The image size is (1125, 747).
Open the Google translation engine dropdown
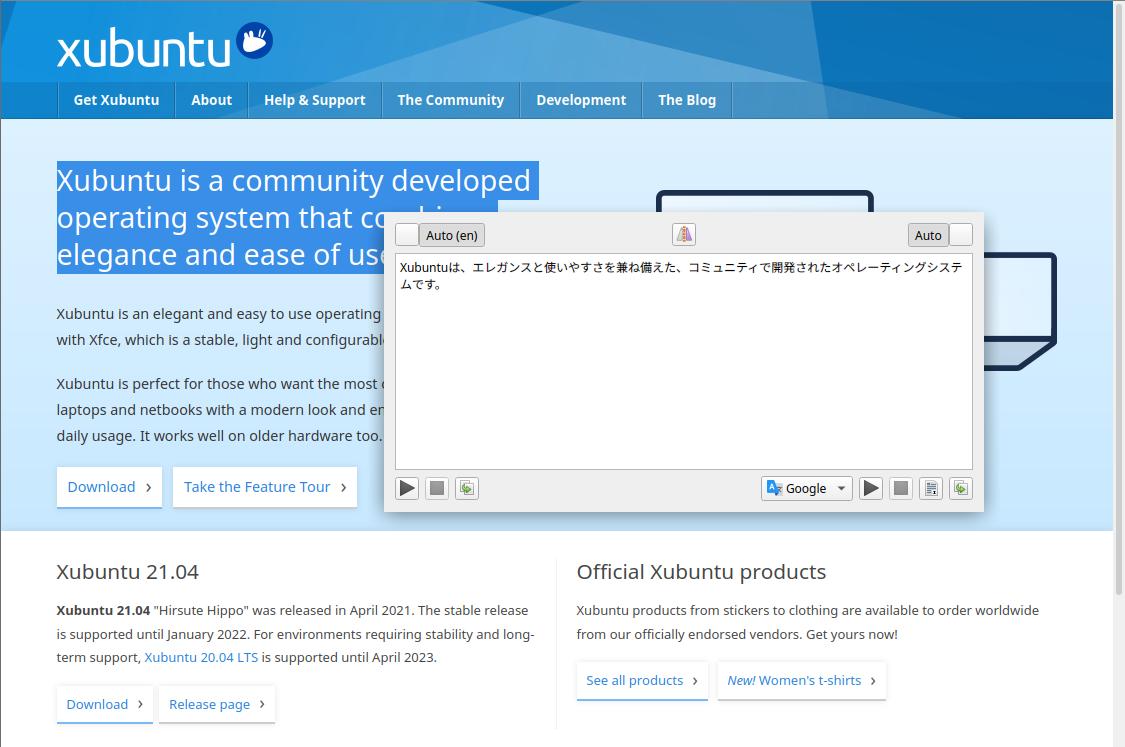pos(806,489)
